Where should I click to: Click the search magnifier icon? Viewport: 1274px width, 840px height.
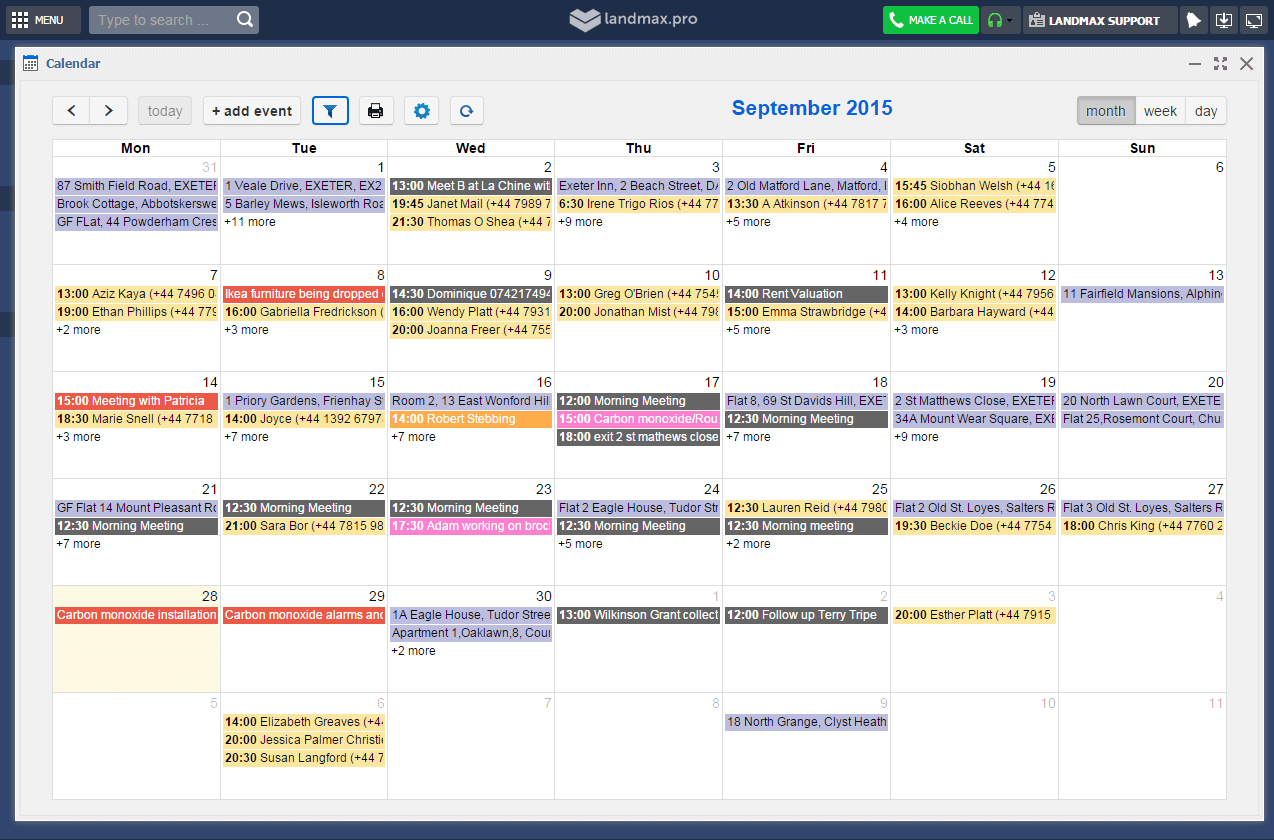[x=245, y=20]
